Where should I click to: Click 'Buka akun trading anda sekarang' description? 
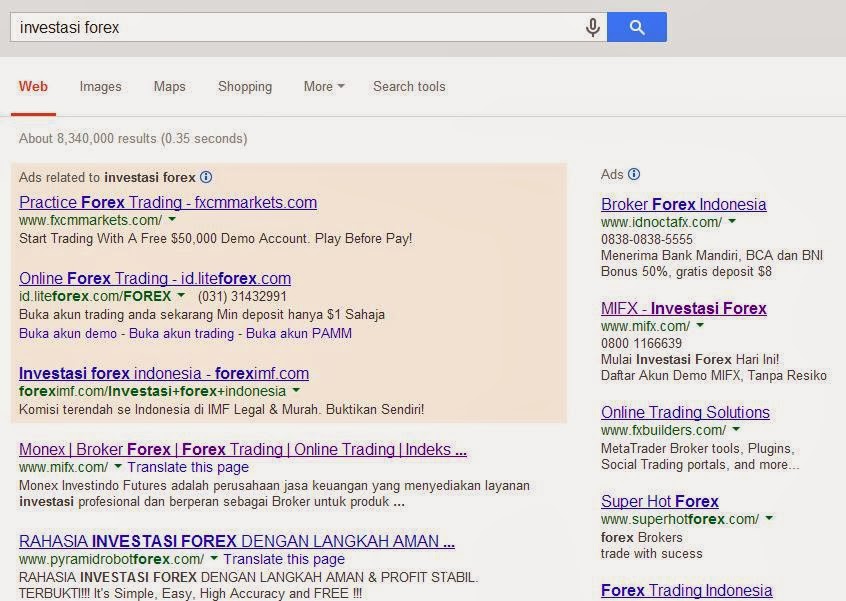pos(202,315)
